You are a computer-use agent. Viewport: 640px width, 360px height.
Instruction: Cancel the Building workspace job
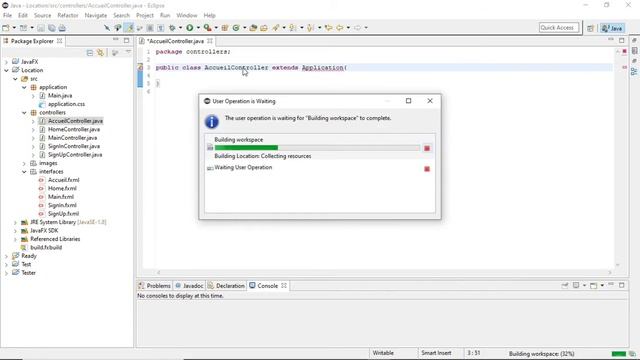(427, 148)
